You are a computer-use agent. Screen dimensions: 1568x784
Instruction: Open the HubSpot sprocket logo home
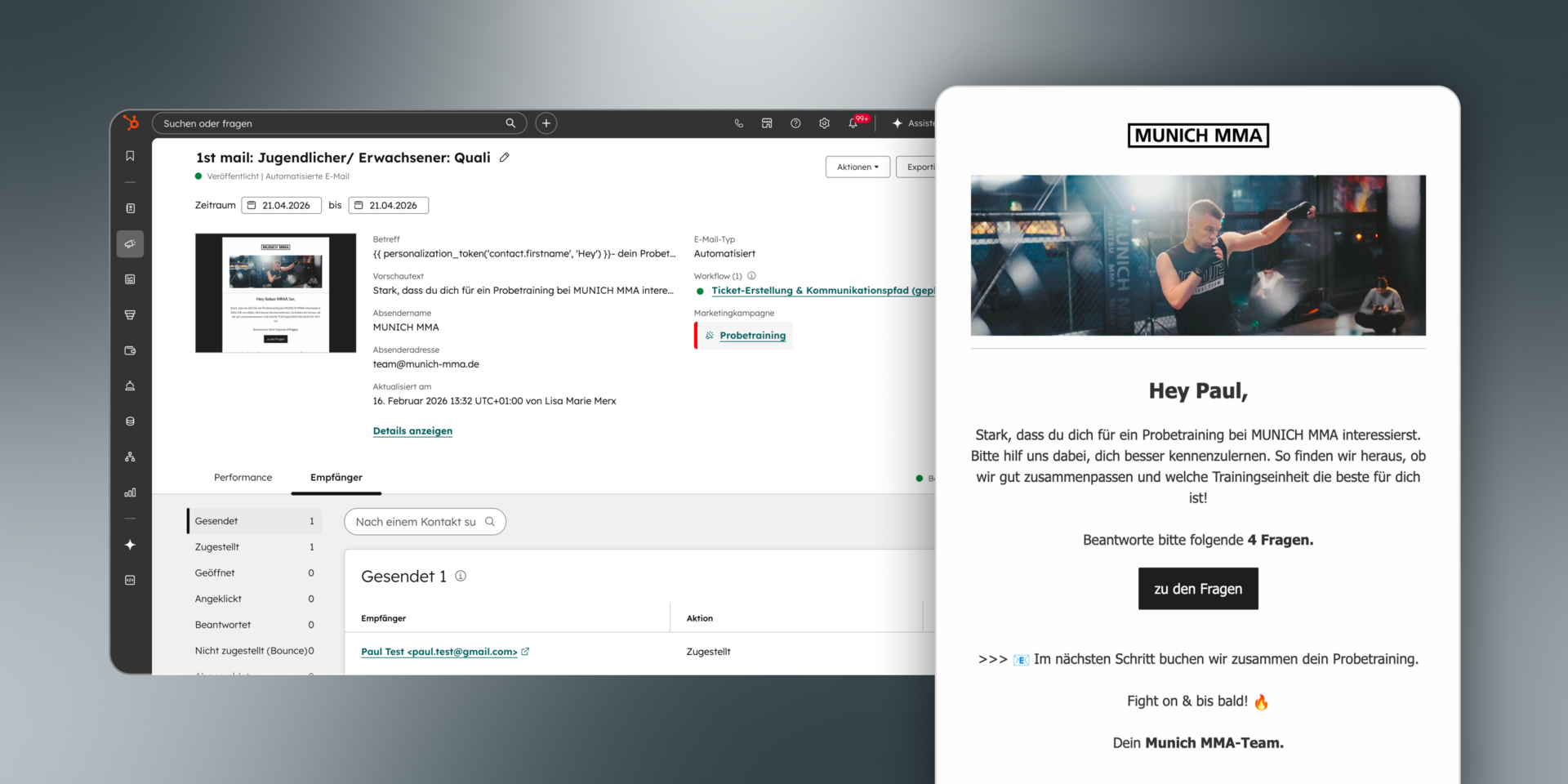tap(131, 123)
